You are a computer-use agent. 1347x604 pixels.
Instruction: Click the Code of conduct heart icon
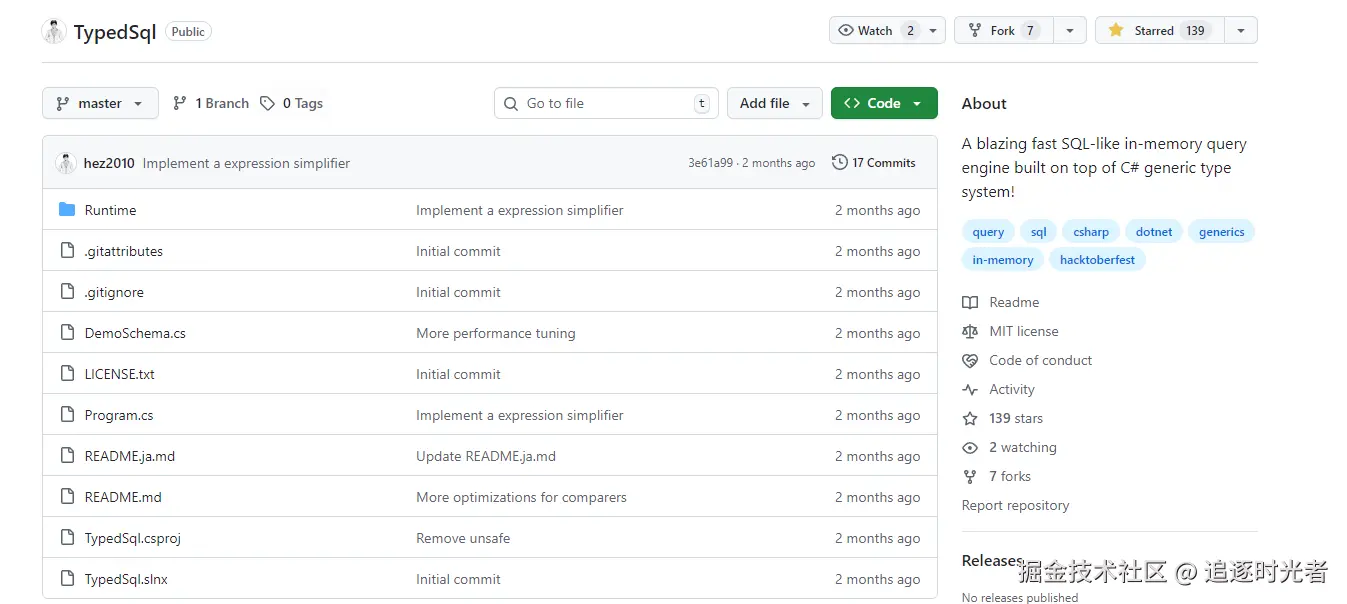point(970,360)
